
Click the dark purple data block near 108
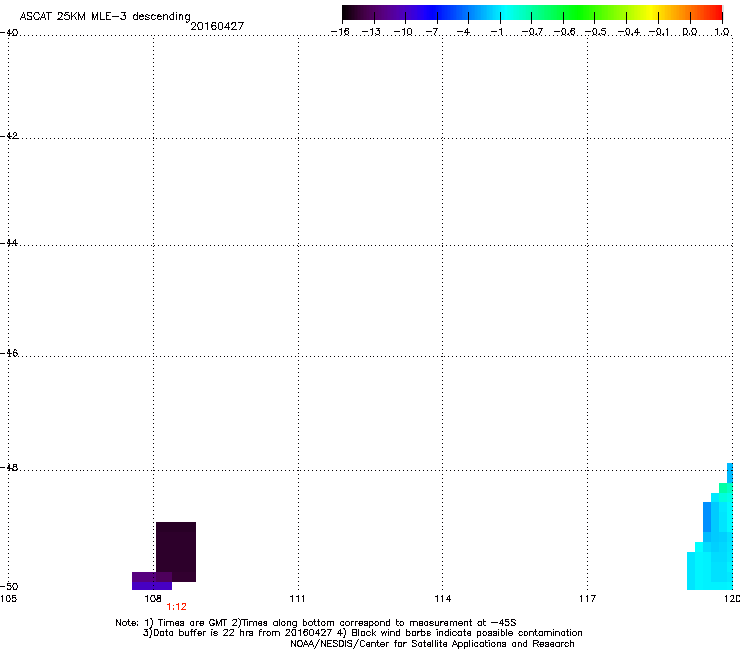(x=176, y=551)
